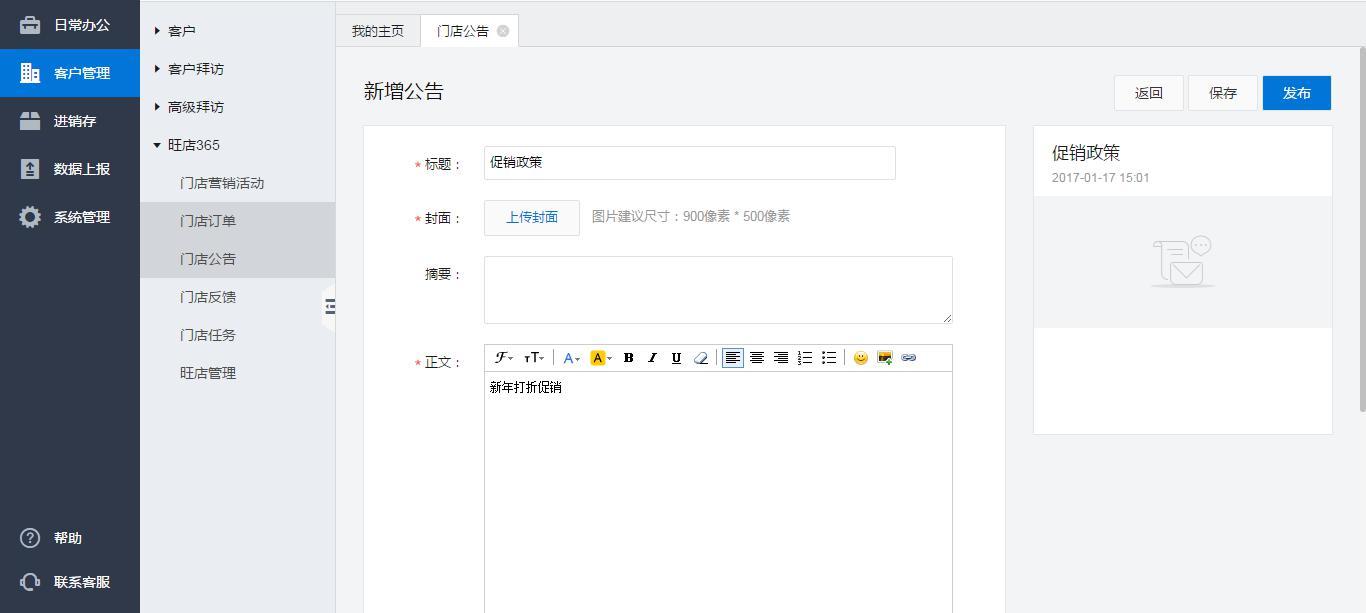Open the yellow text highlight color picker
Viewport: 1366px width, 613px height.
[600, 358]
